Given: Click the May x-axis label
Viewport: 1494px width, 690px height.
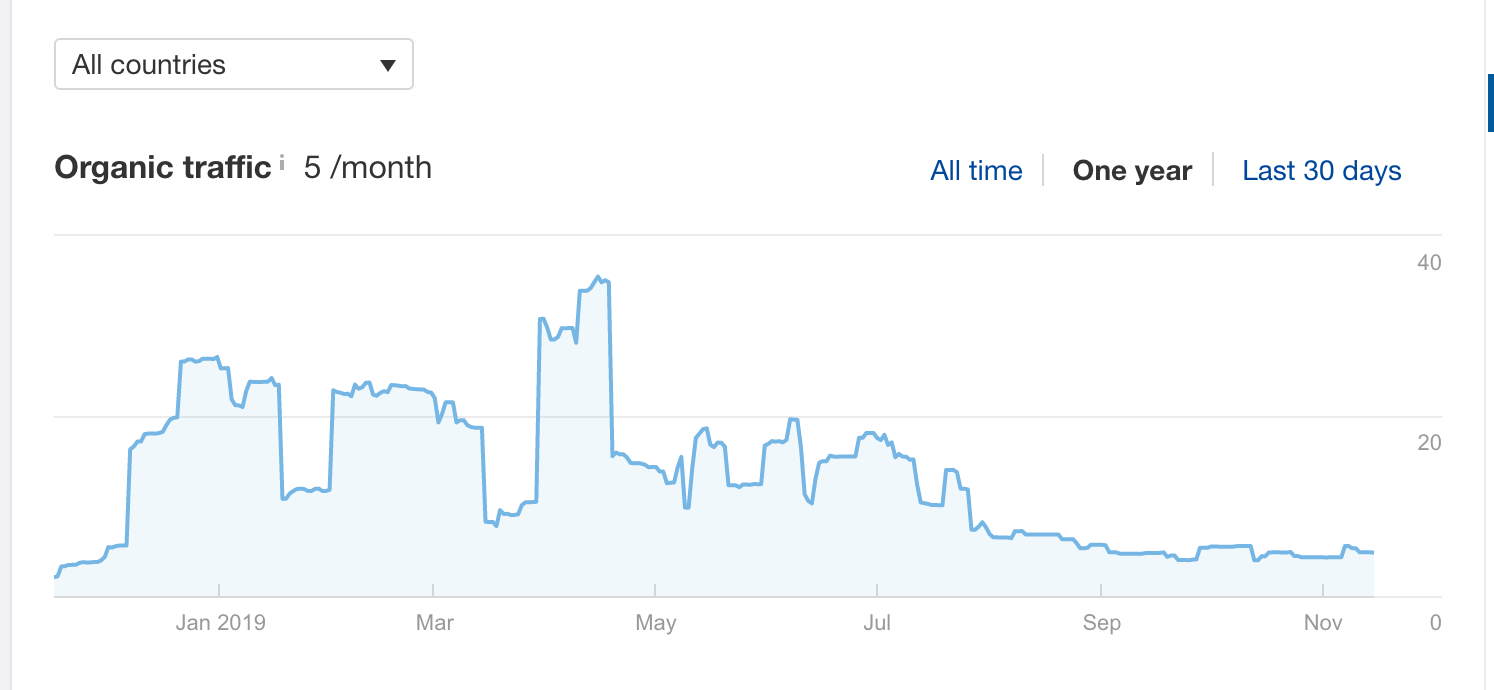Looking at the screenshot, I should (x=656, y=623).
